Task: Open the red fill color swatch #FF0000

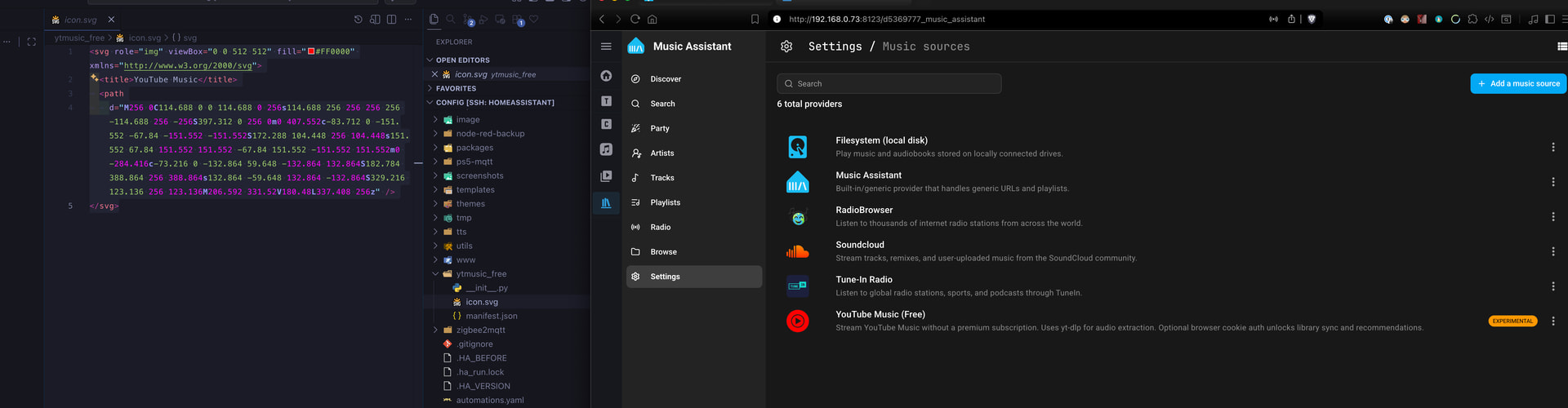Action: pos(311,51)
